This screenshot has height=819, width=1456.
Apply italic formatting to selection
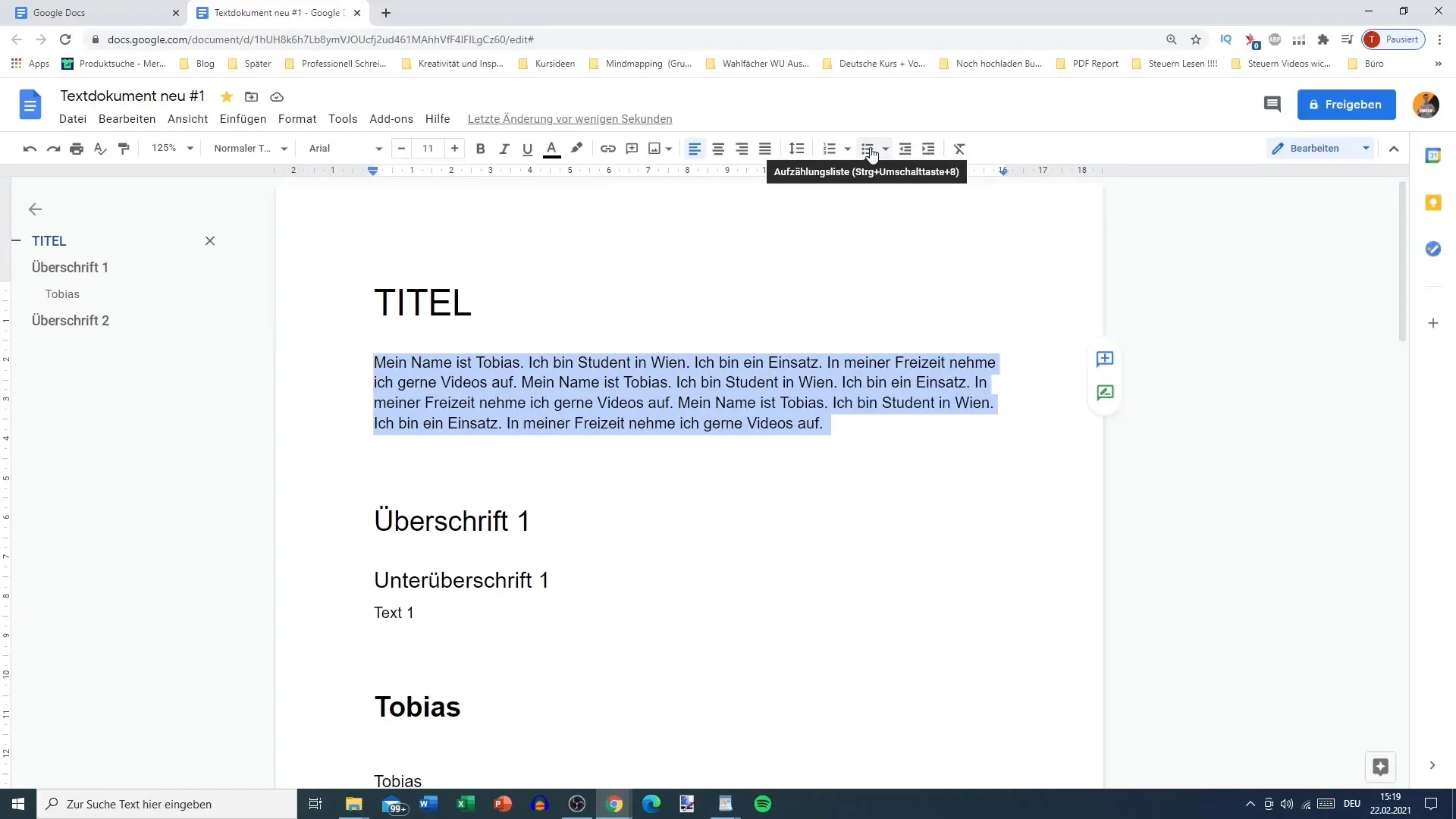tap(506, 148)
